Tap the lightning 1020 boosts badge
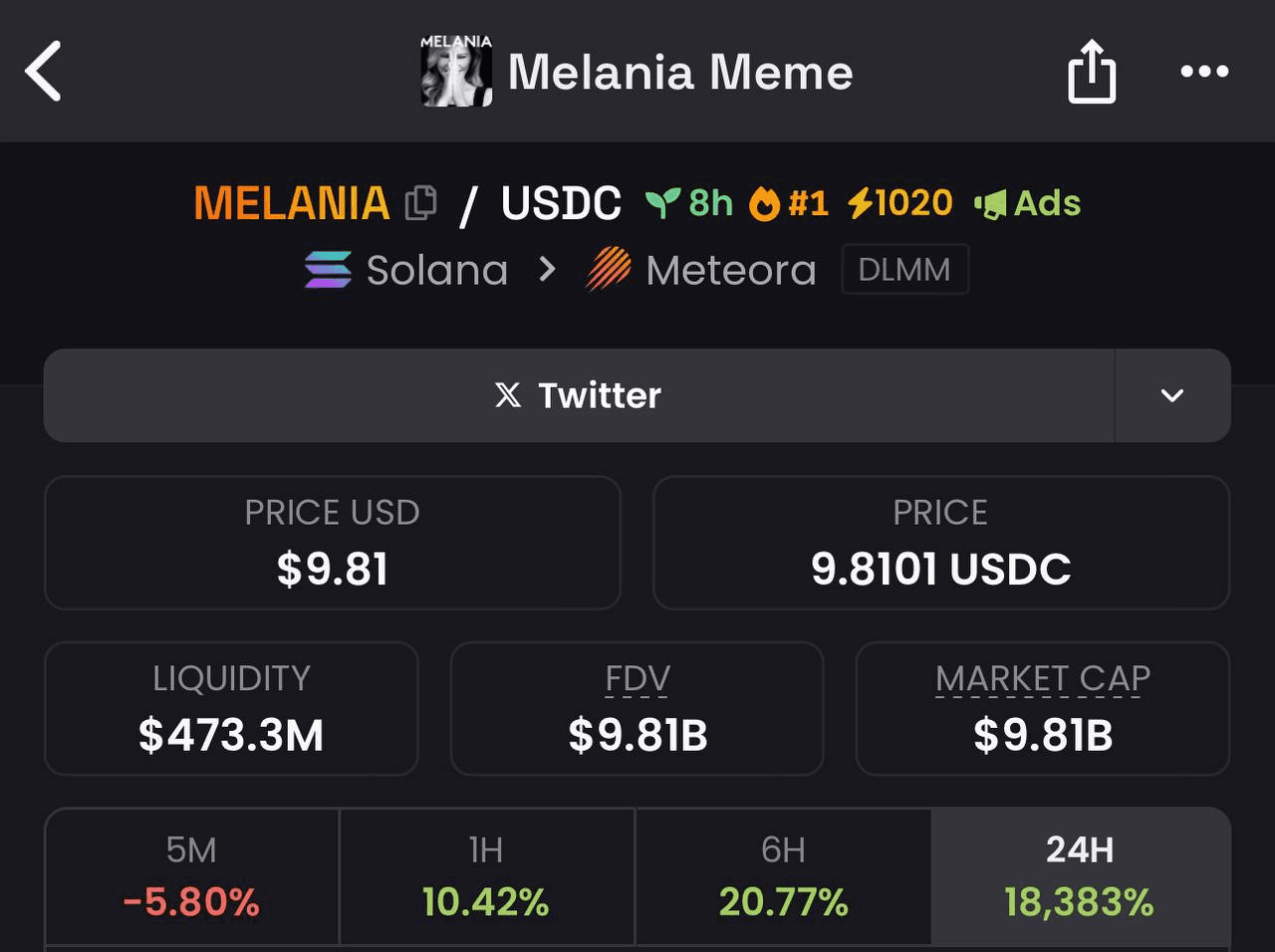This screenshot has height=952, width=1275. pyautogui.click(x=900, y=203)
